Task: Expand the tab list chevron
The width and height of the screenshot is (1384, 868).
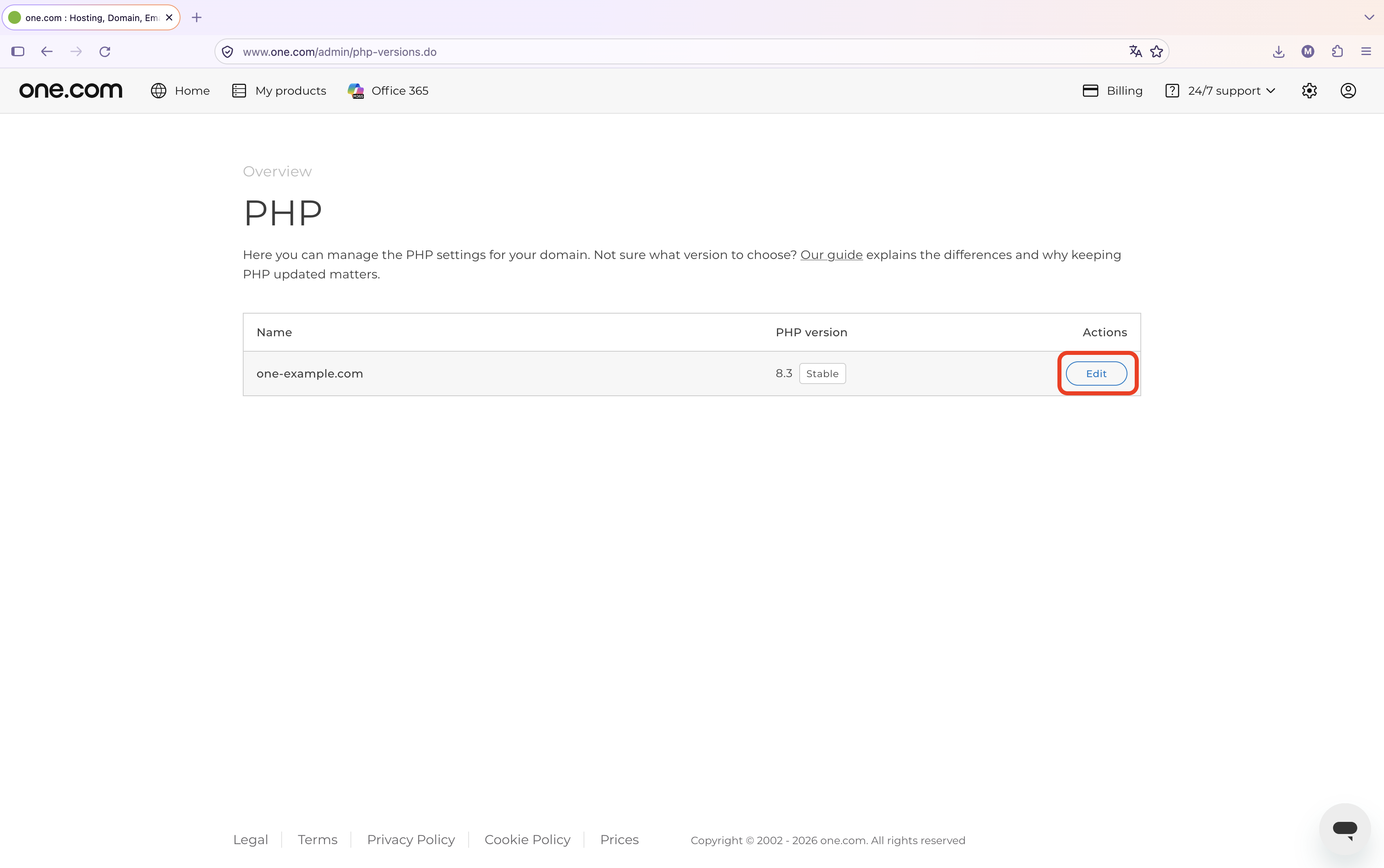Action: pyautogui.click(x=1369, y=17)
